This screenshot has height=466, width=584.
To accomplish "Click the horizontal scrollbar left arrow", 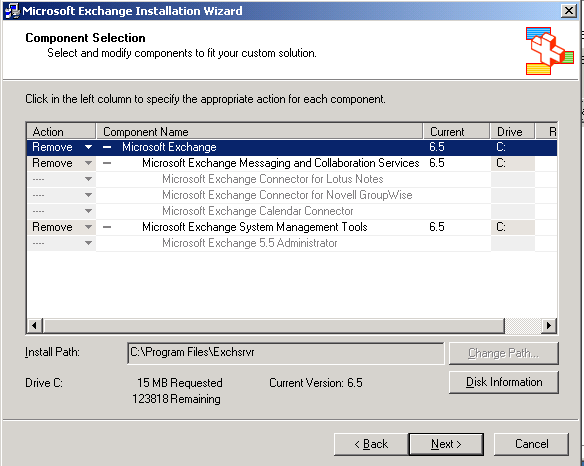I will (x=35, y=326).
